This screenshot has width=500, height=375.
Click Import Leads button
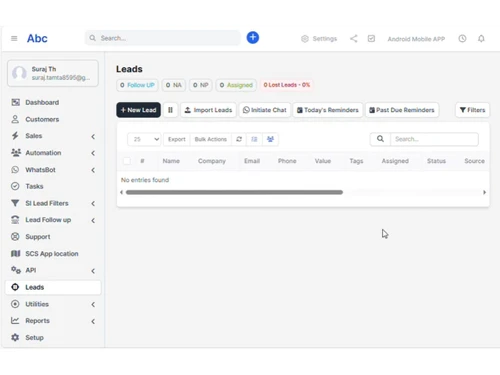coord(208,110)
